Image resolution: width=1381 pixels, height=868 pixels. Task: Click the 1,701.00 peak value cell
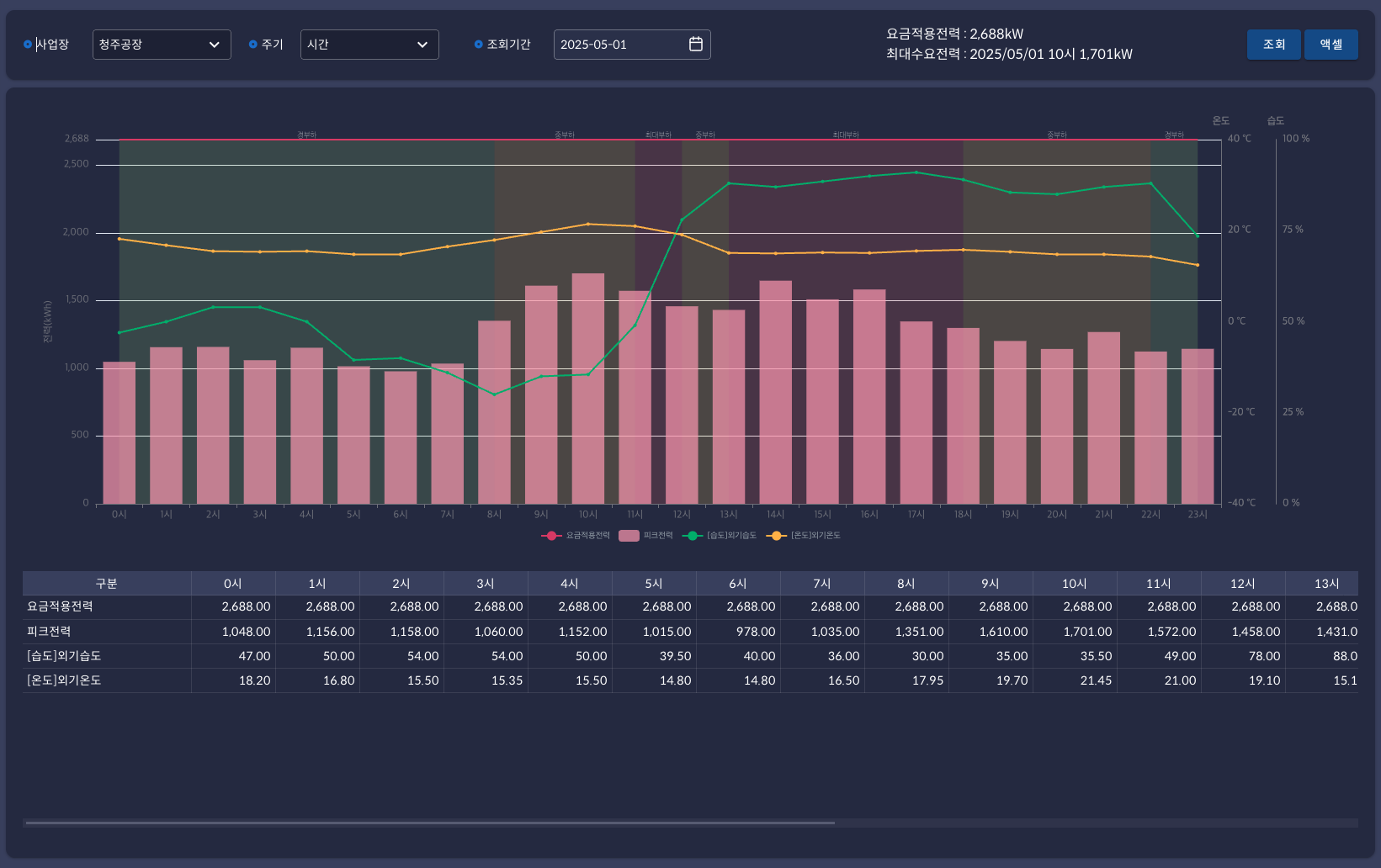(1087, 632)
